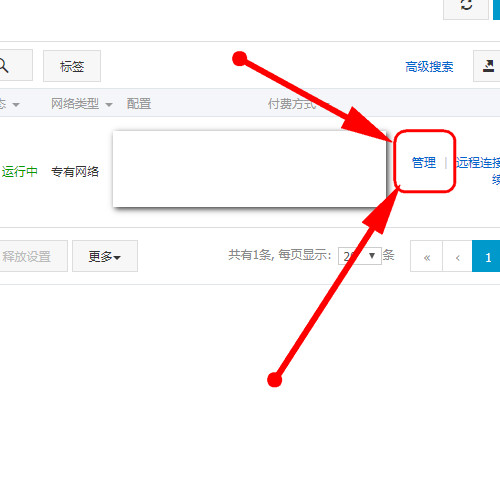Go to previous page with ‹ button
This screenshot has width=500, height=500.
click(x=457, y=256)
